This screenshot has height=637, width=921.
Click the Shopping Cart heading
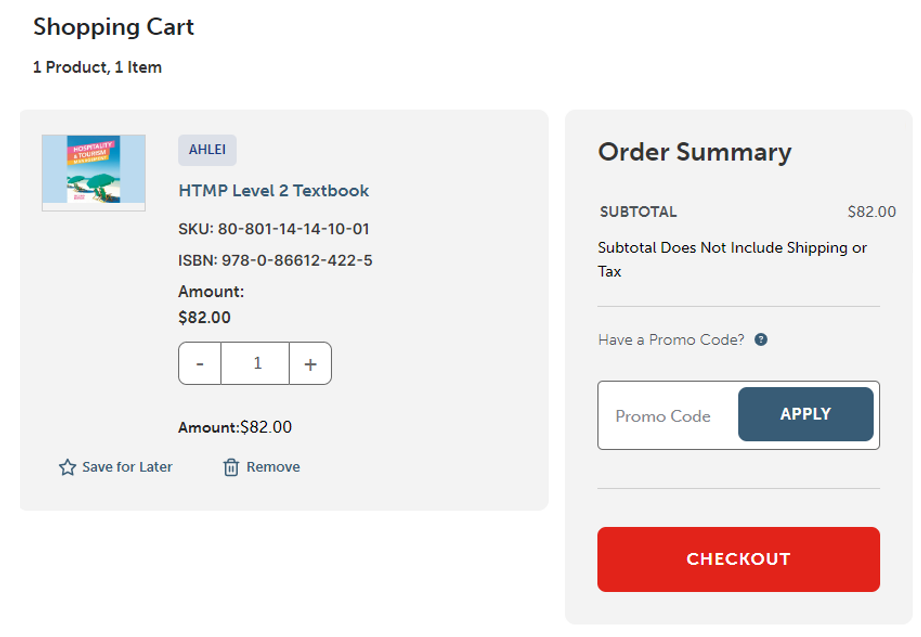pos(113,27)
